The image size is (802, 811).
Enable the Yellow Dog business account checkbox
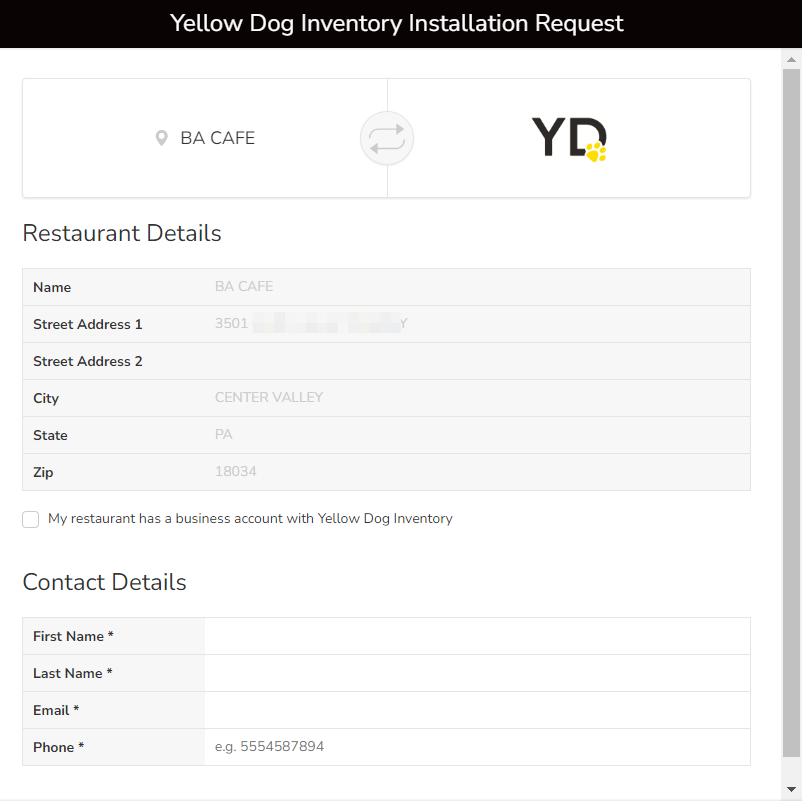pyautogui.click(x=31, y=519)
